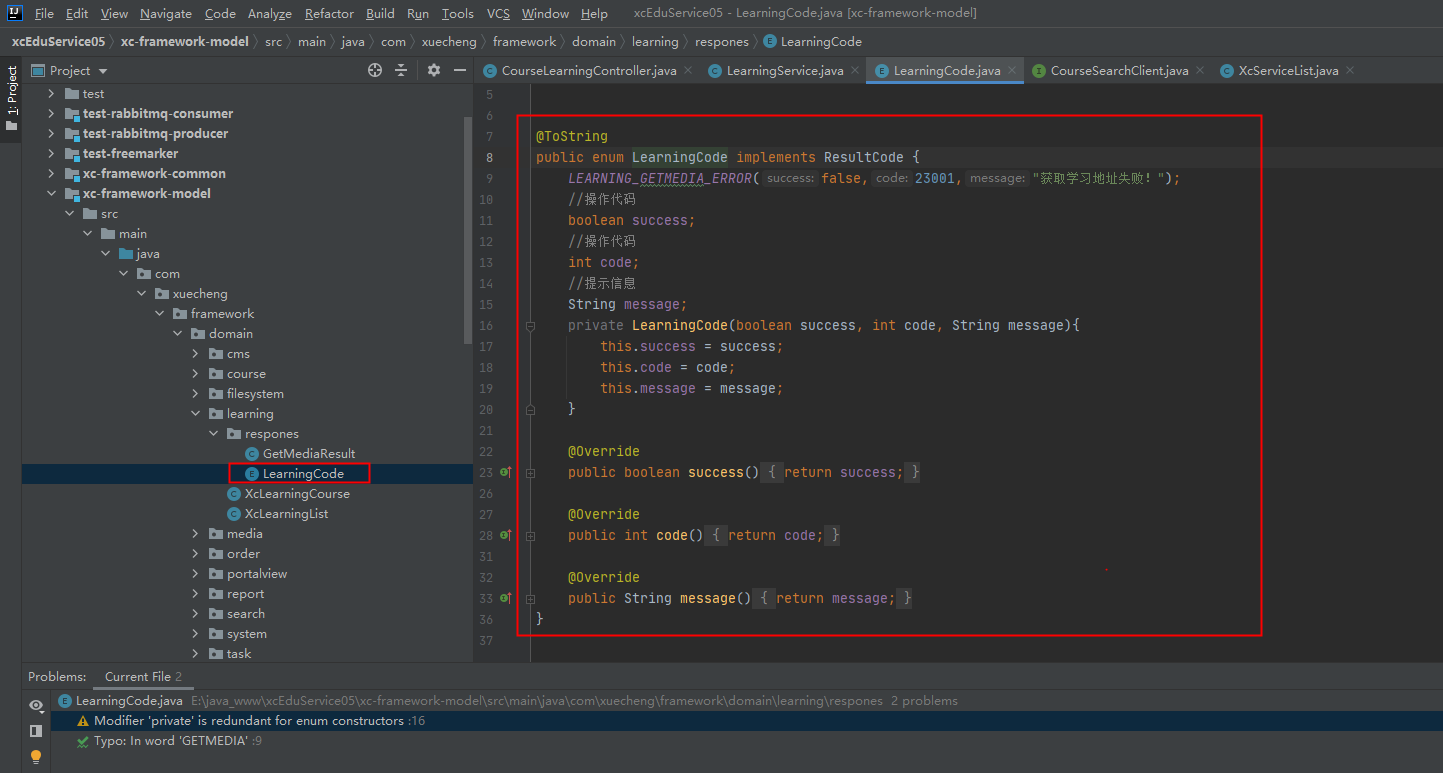Click the locate/select opened file target icon
The width and height of the screenshot is (1443, 773).
375,70
